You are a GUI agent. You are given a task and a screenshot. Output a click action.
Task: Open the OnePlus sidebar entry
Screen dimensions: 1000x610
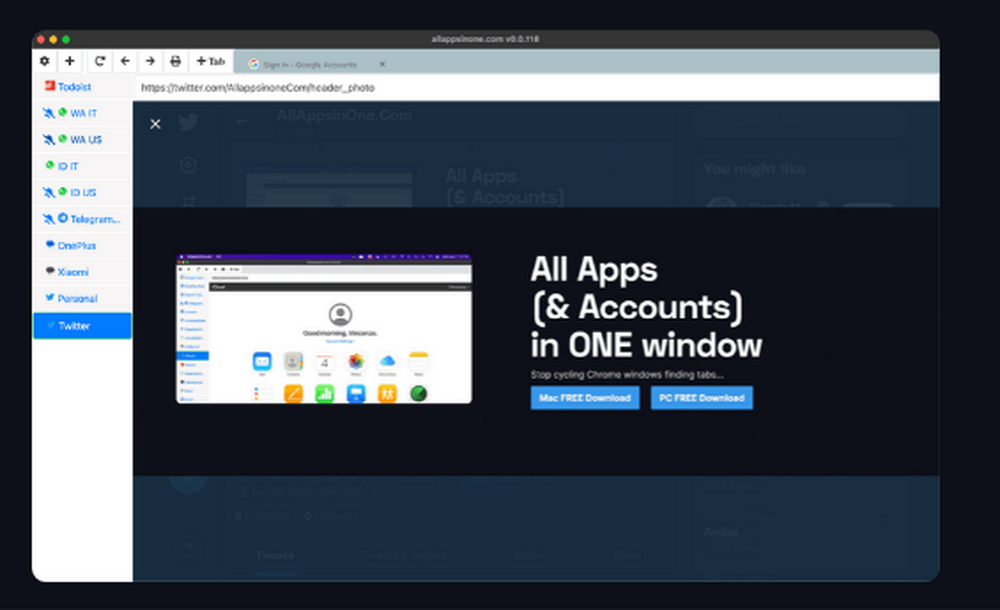(x=82, y=245)
